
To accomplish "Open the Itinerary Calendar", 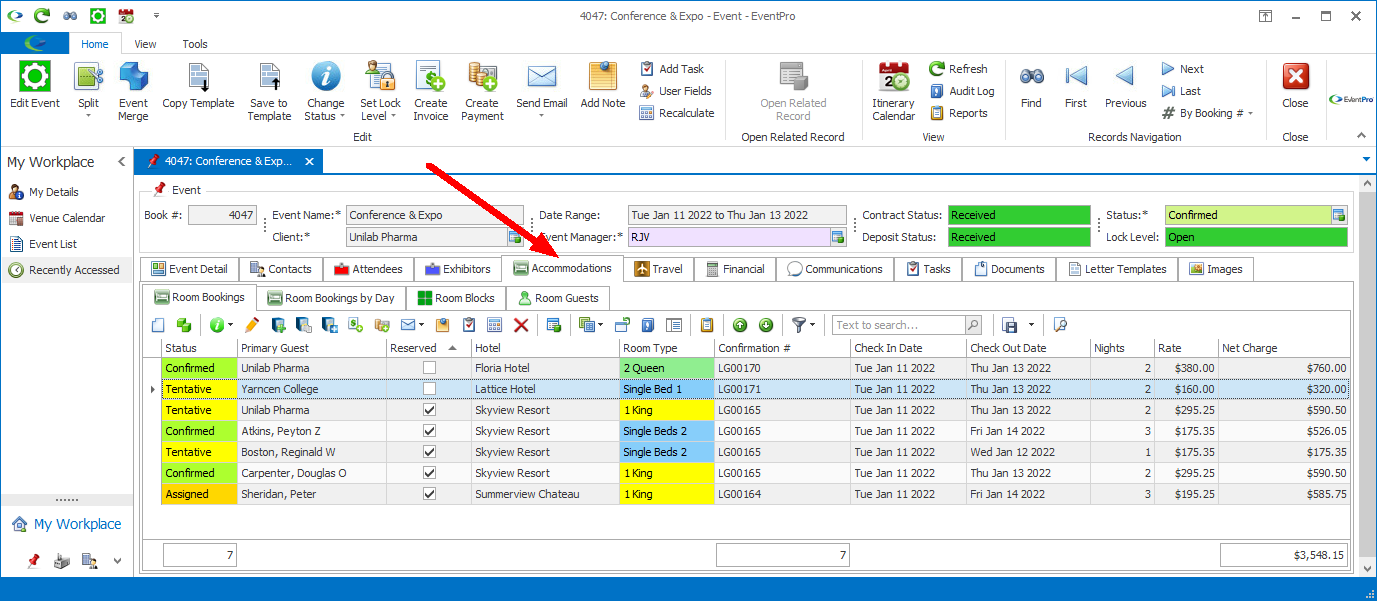I will click(893, 90).
